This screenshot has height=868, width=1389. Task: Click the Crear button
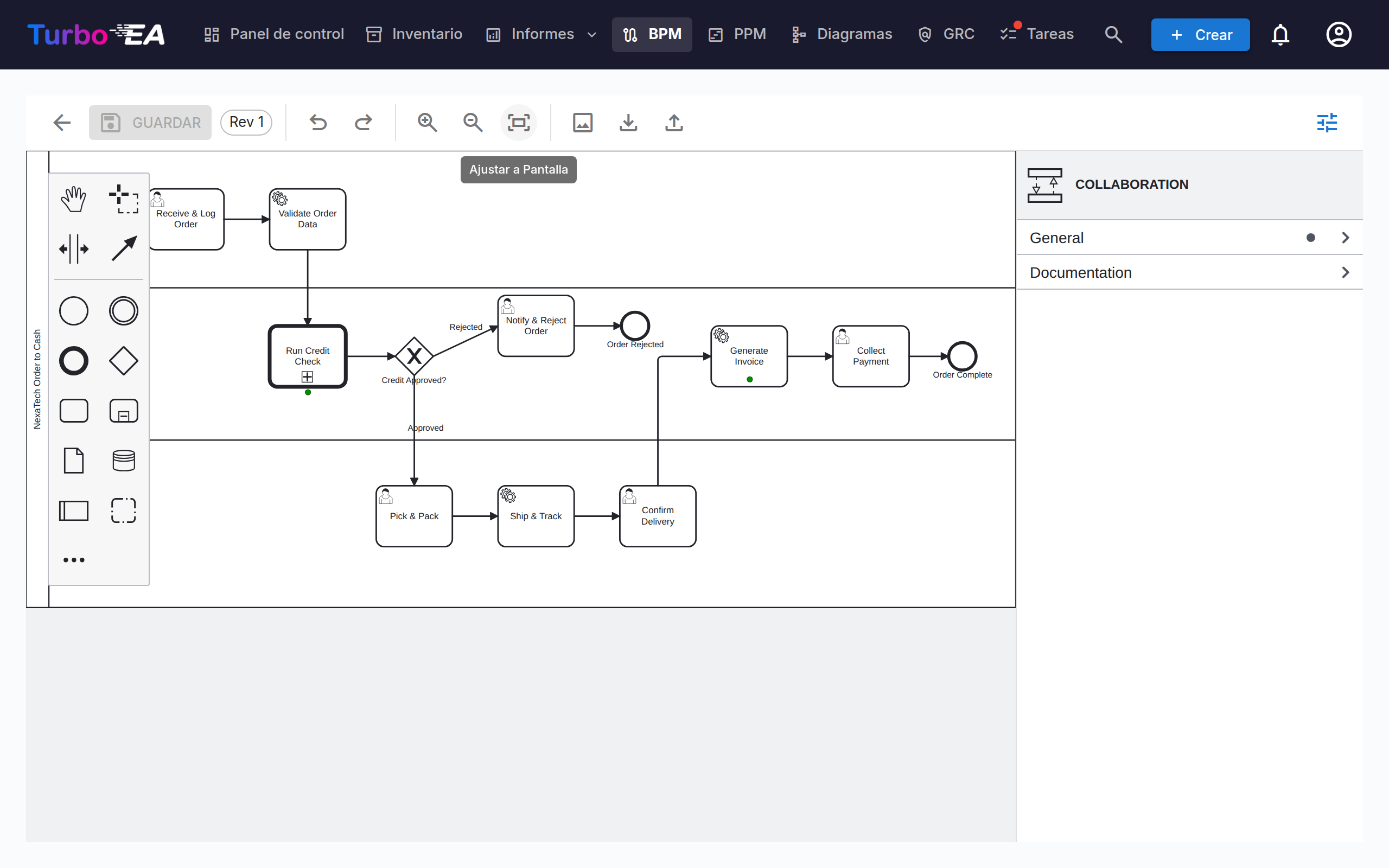click(1200, 34)
